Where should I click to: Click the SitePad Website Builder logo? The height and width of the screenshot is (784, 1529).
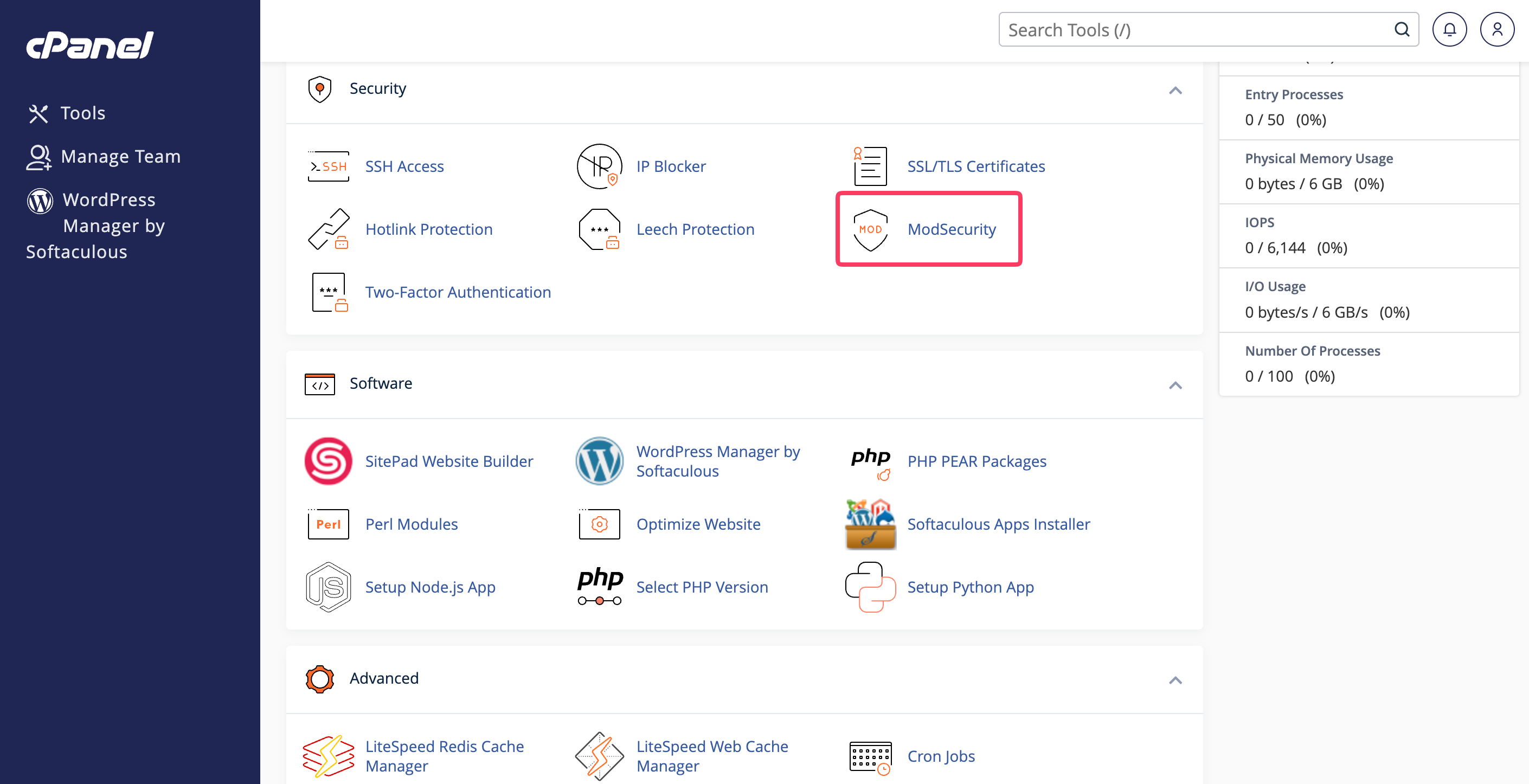(x=328, y=461)
